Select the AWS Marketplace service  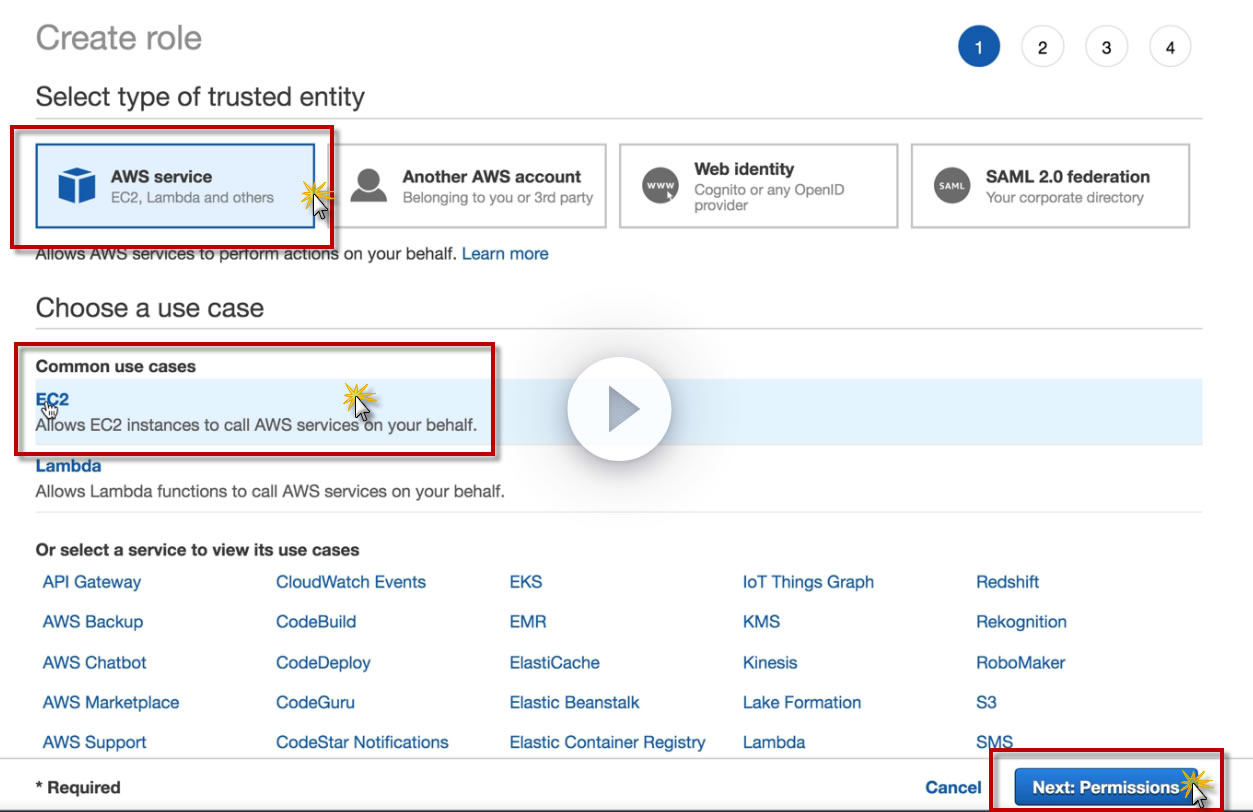tap(111, 703)
